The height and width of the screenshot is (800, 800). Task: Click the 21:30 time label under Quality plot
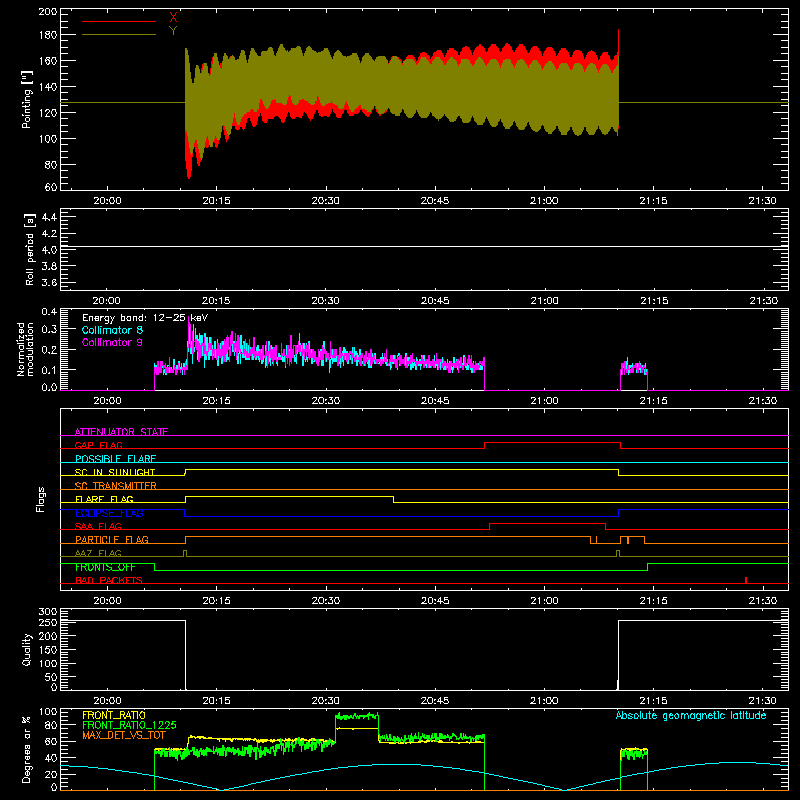coord(762,701)
